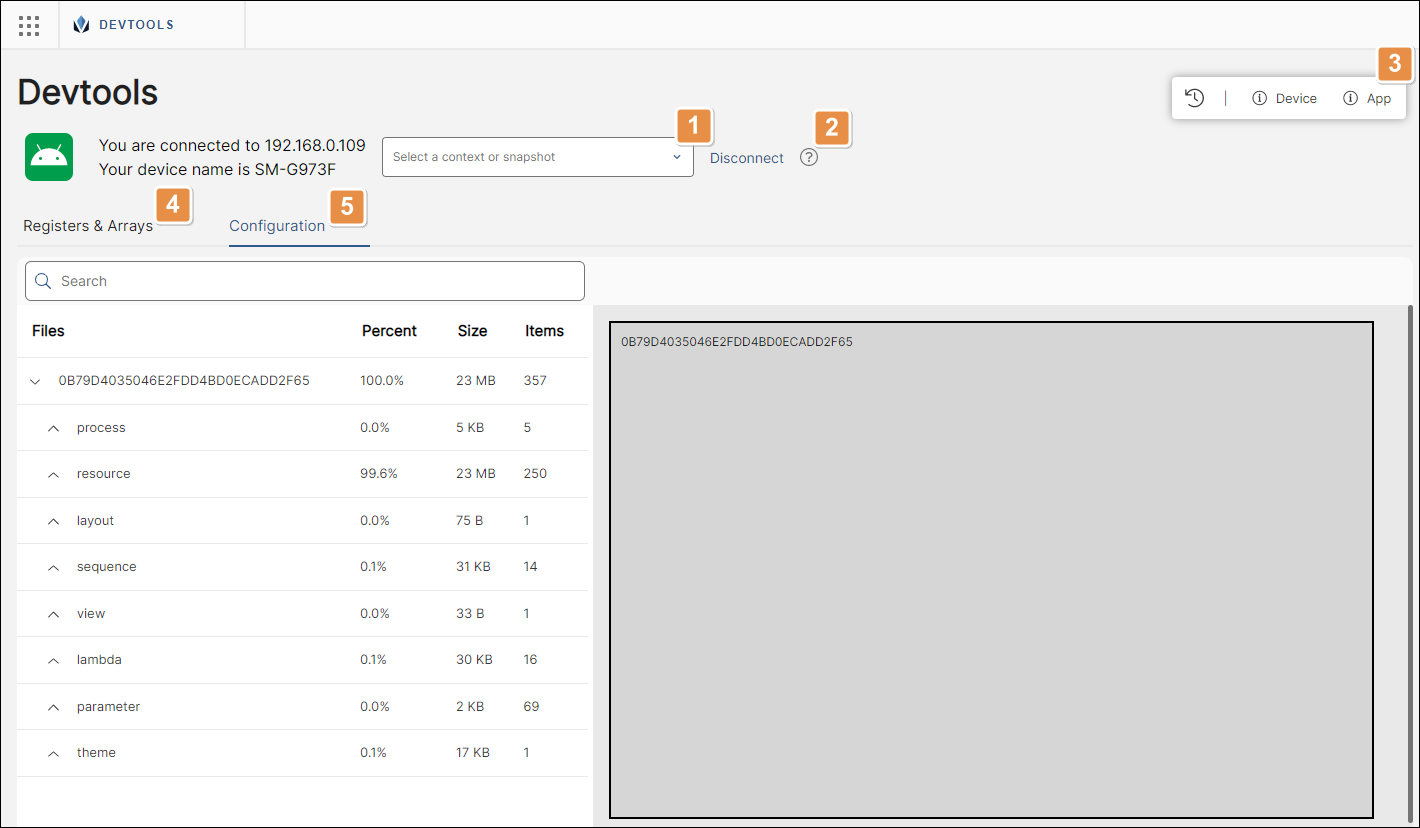Image resolution: width=1420 pixels, height=828 pixels.
Task: Click the Android device icon
Action: click(x=48, y=157)
